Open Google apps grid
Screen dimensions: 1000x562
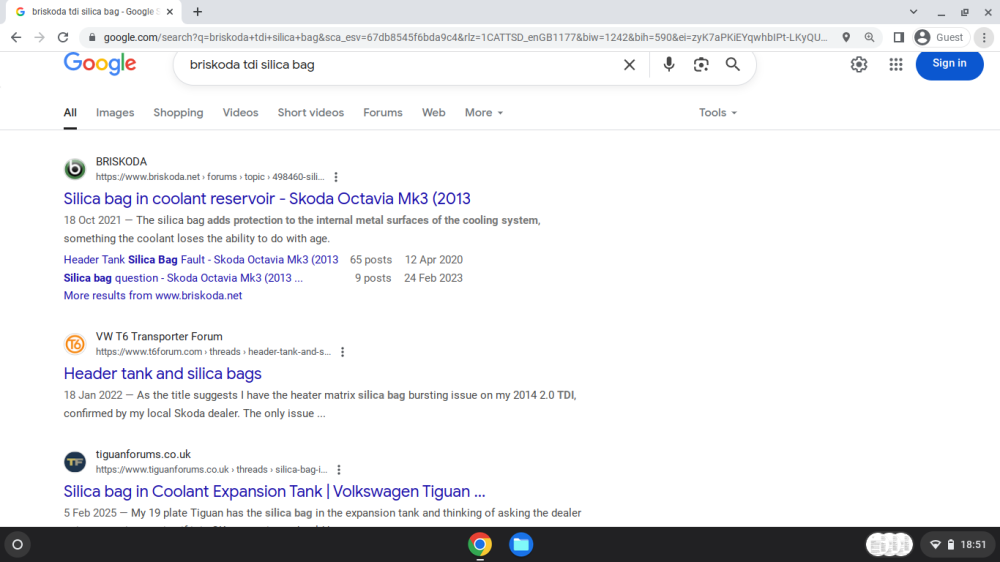click(895, 64)
